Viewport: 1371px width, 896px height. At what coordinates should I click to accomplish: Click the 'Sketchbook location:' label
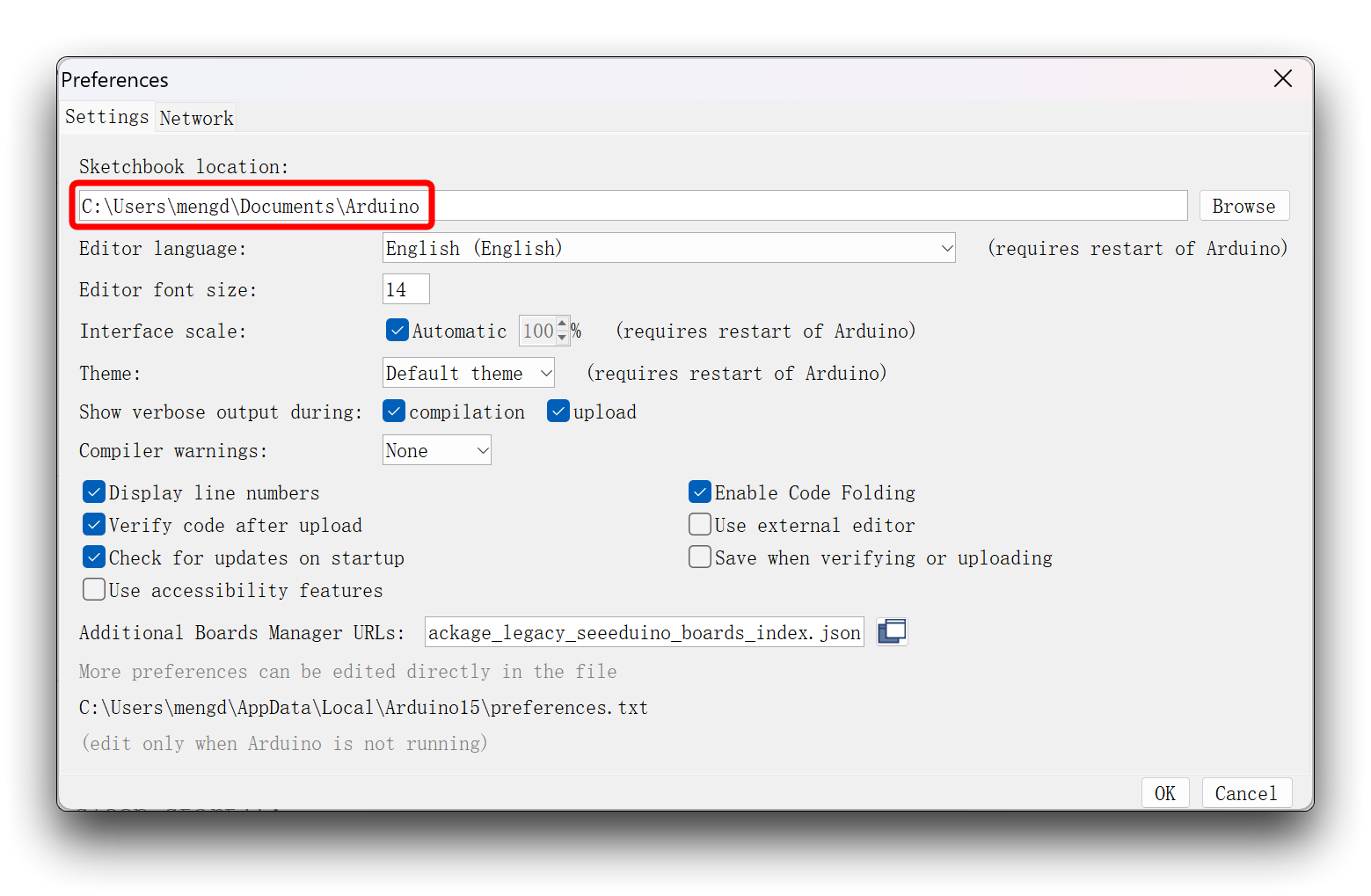click(184, 167)
